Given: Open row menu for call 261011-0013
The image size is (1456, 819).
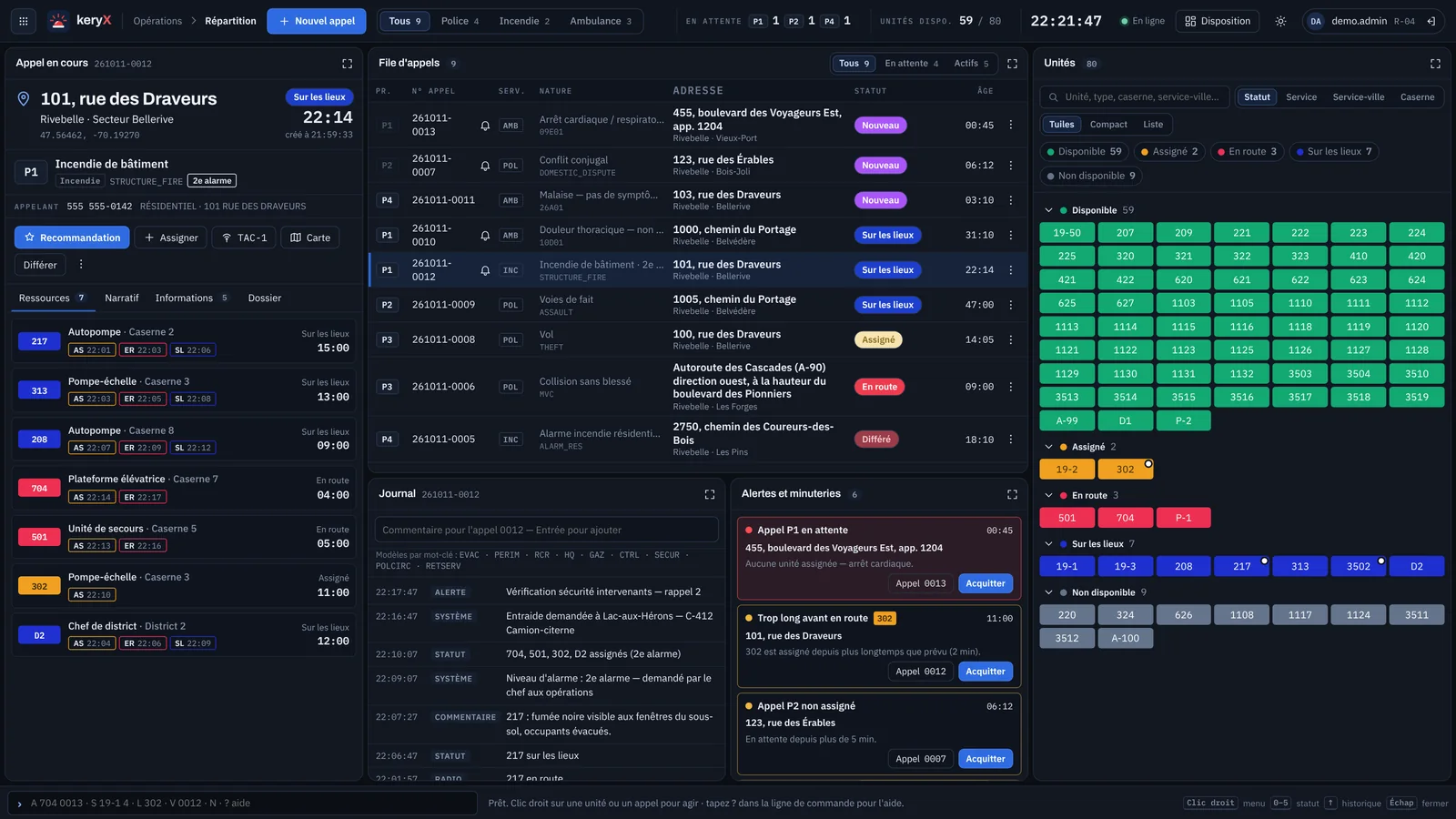Looking at the screenshot, I should coord(1010,125).
